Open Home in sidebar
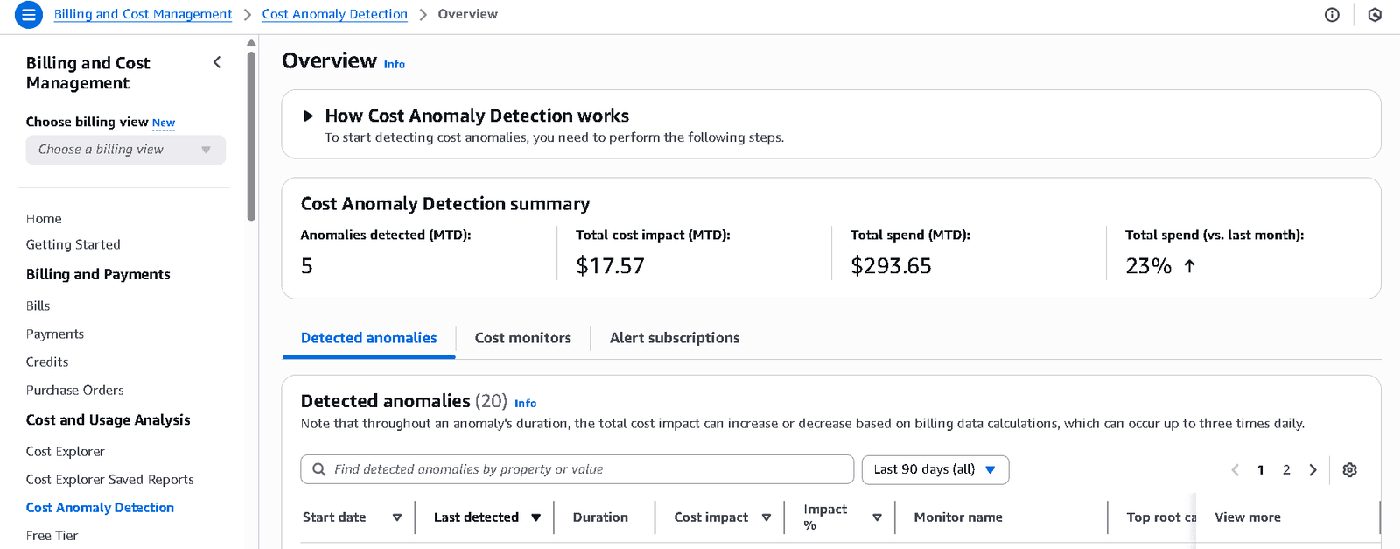 (x=44, y=218)
